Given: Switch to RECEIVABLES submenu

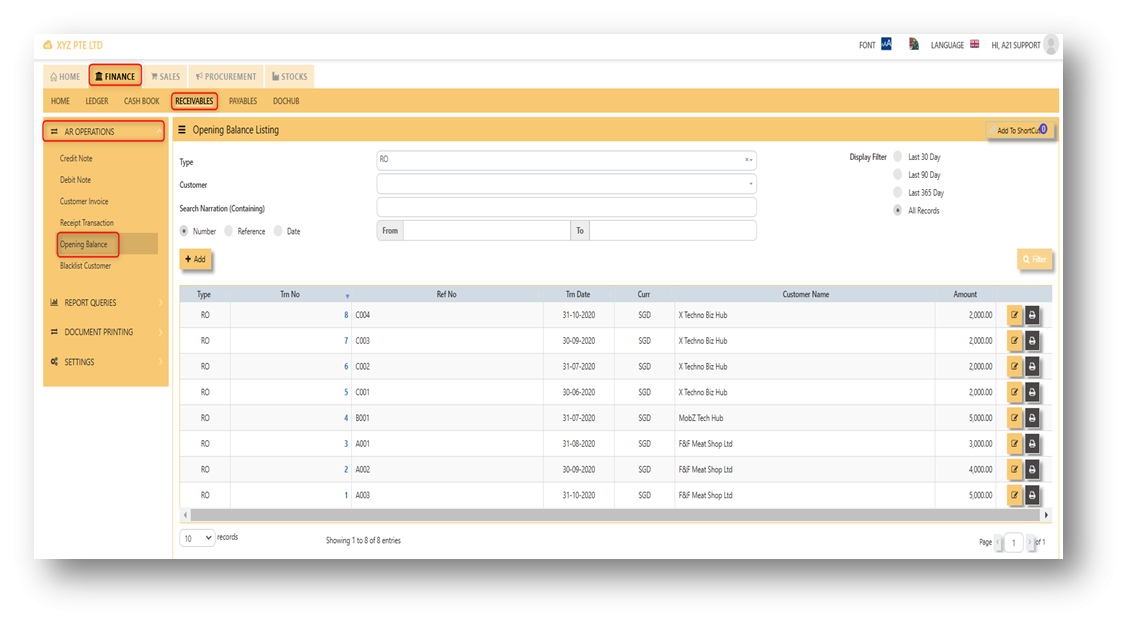Looking at the screenshot, I should click(194, 102).
